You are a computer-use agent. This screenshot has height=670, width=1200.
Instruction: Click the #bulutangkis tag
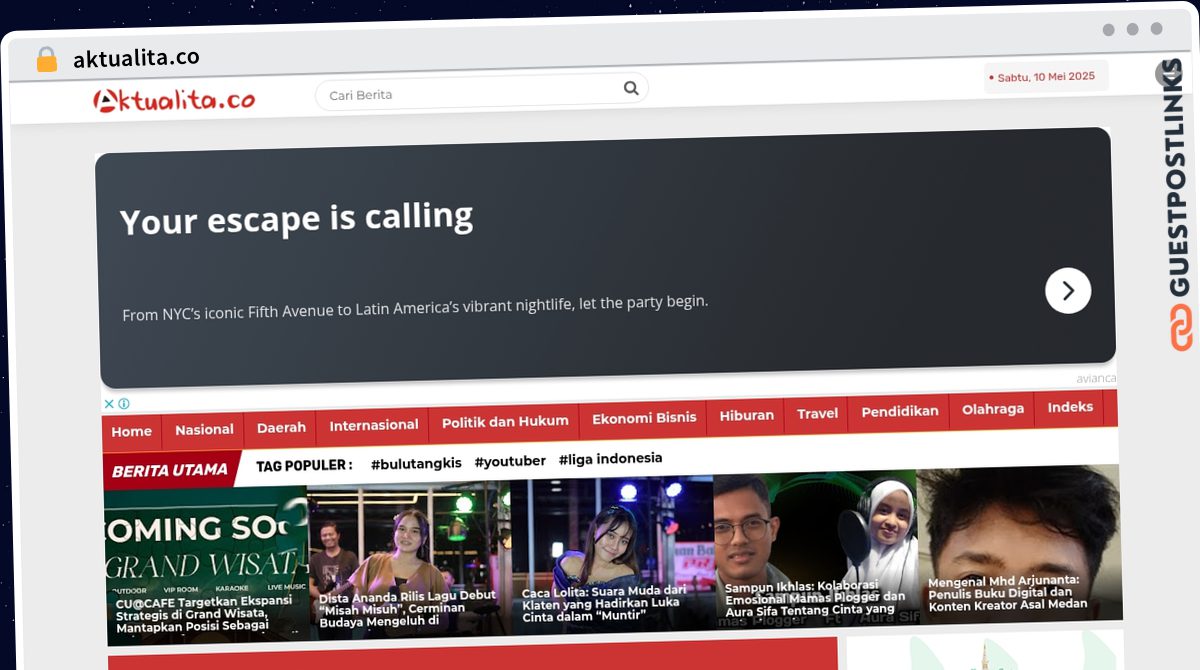(x=416, y=463)
